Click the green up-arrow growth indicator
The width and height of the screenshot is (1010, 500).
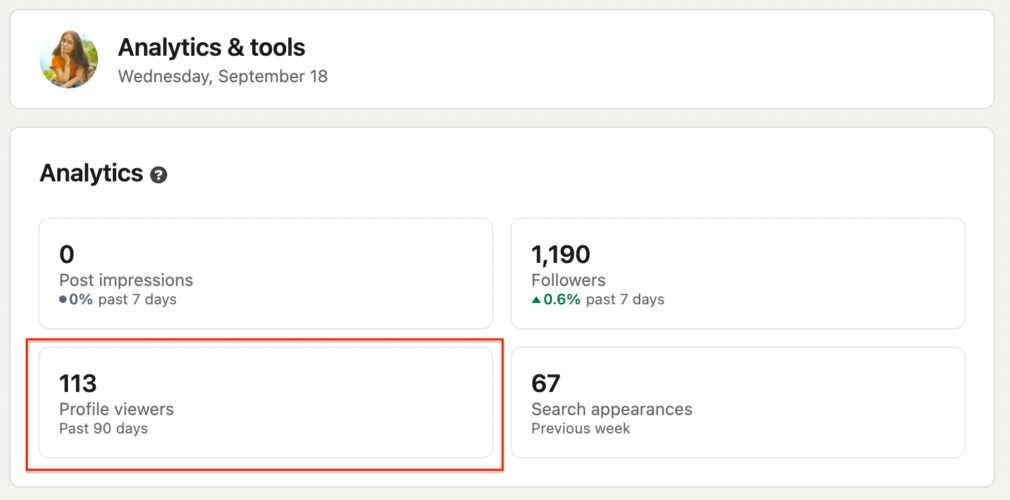coord(536,300)
